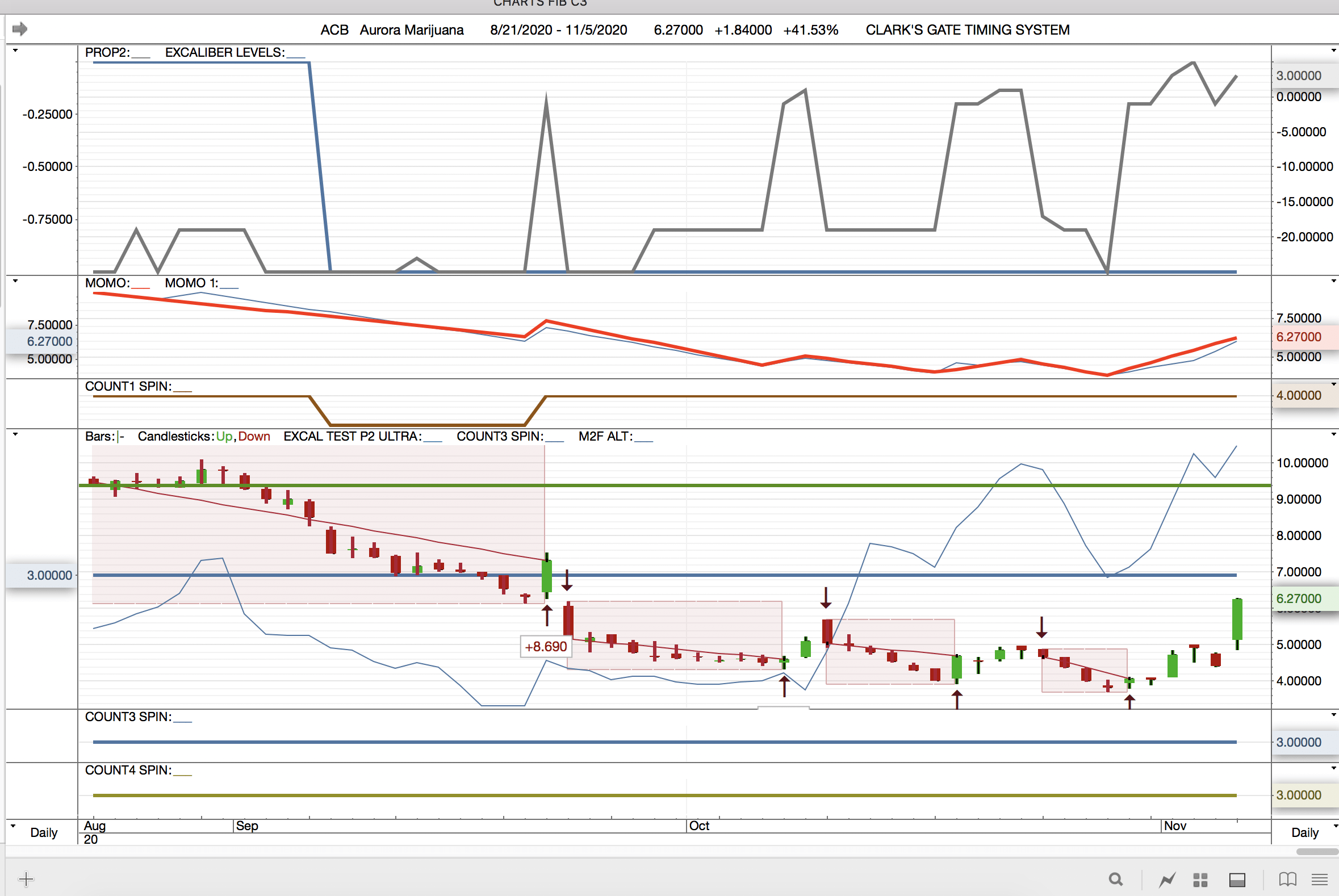Screen dimensions: 1339x896
Task: Click the split-pane layout icon
Action: (1237, 880)
